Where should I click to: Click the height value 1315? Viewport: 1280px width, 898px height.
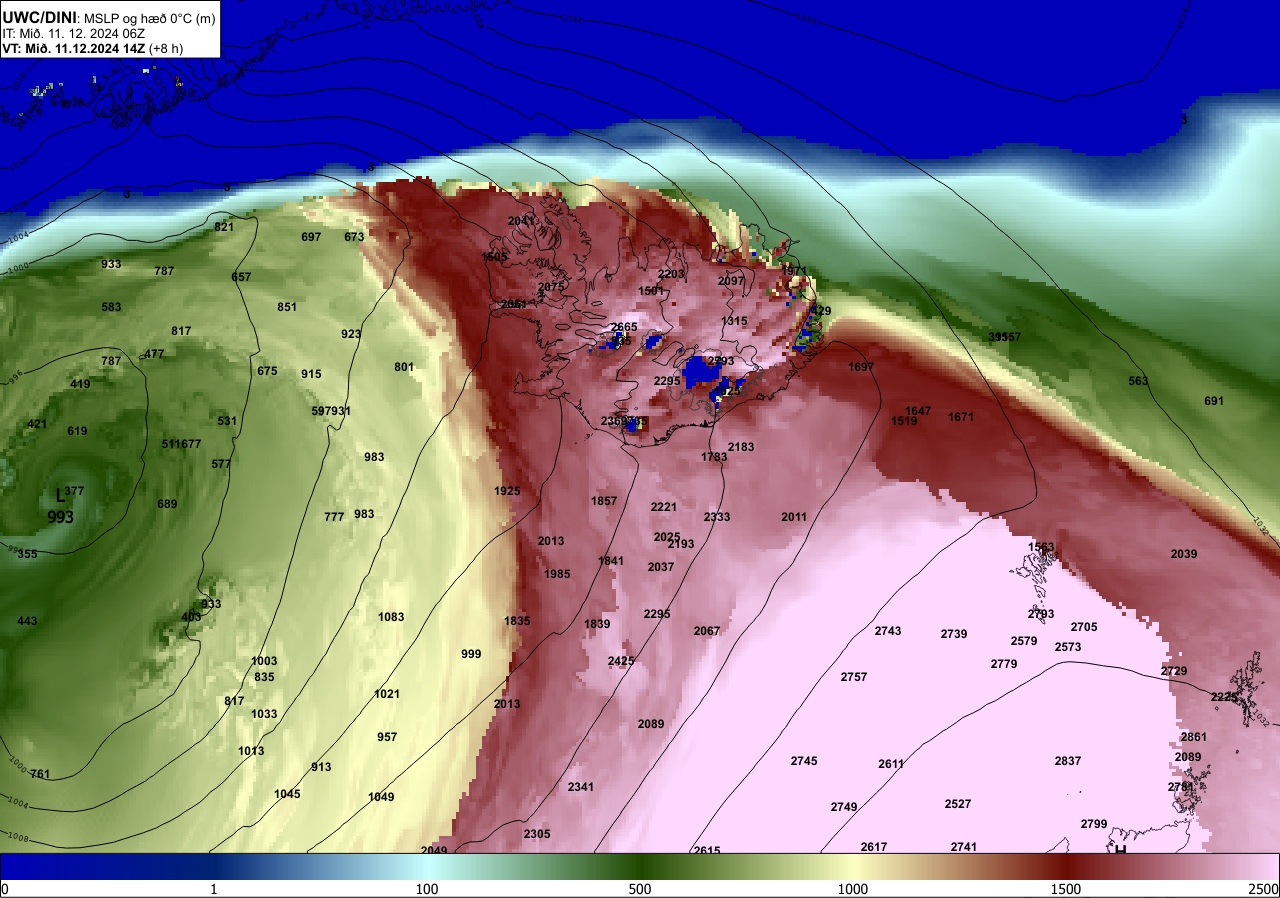[x=734, y=321]
